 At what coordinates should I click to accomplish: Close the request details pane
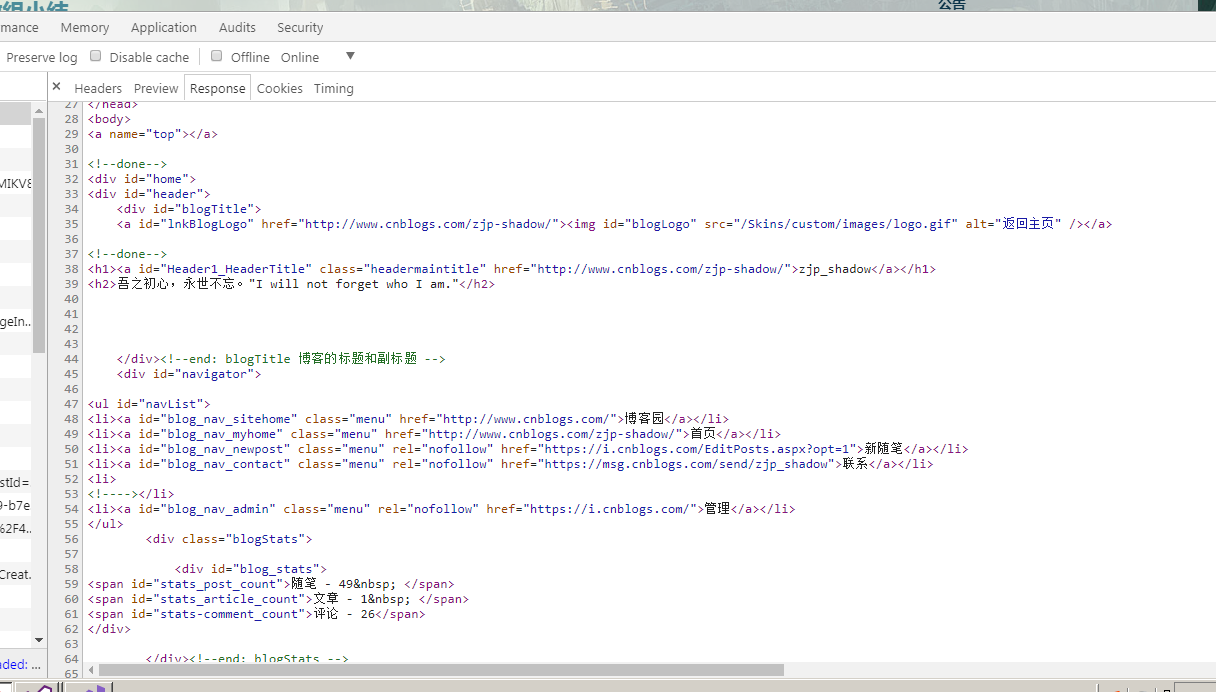click(x=57, y=87)
